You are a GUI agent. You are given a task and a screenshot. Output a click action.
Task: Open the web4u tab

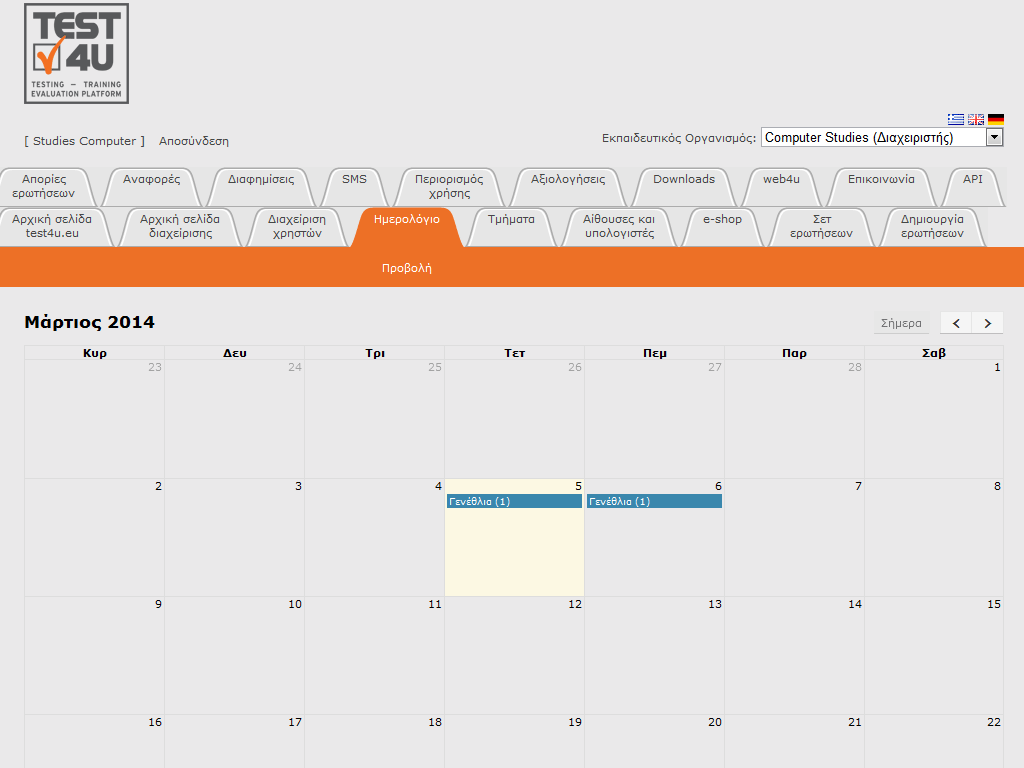pos(781,186)
